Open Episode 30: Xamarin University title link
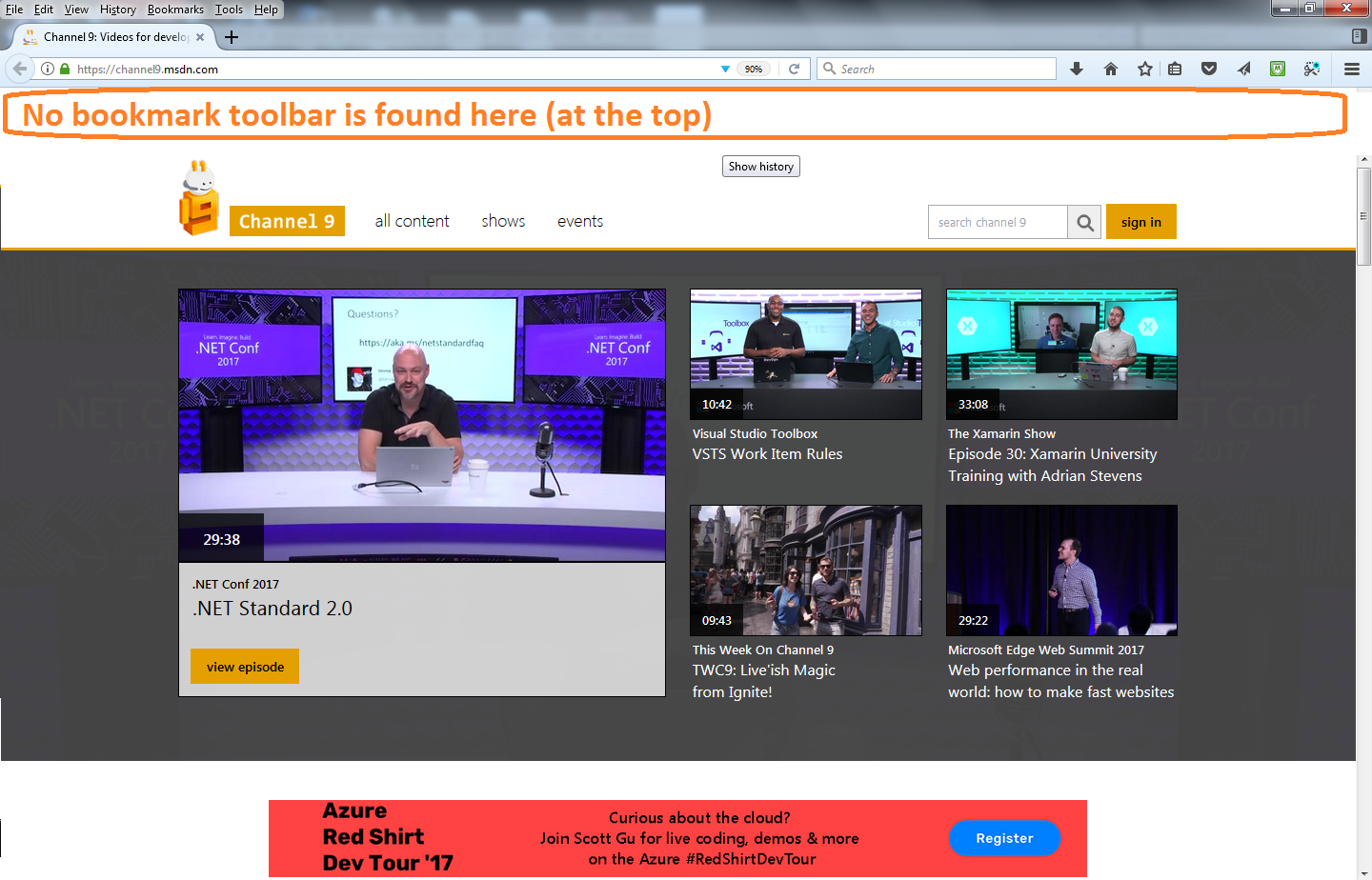The width and height of the screenshot is (1372, 880). (x=1053, y=465)
